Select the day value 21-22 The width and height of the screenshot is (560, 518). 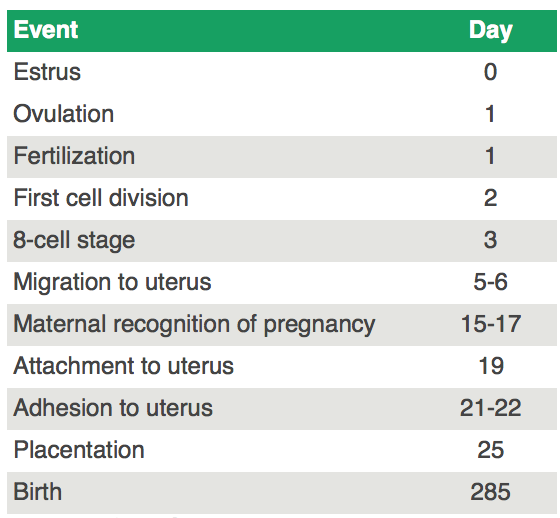490,408
